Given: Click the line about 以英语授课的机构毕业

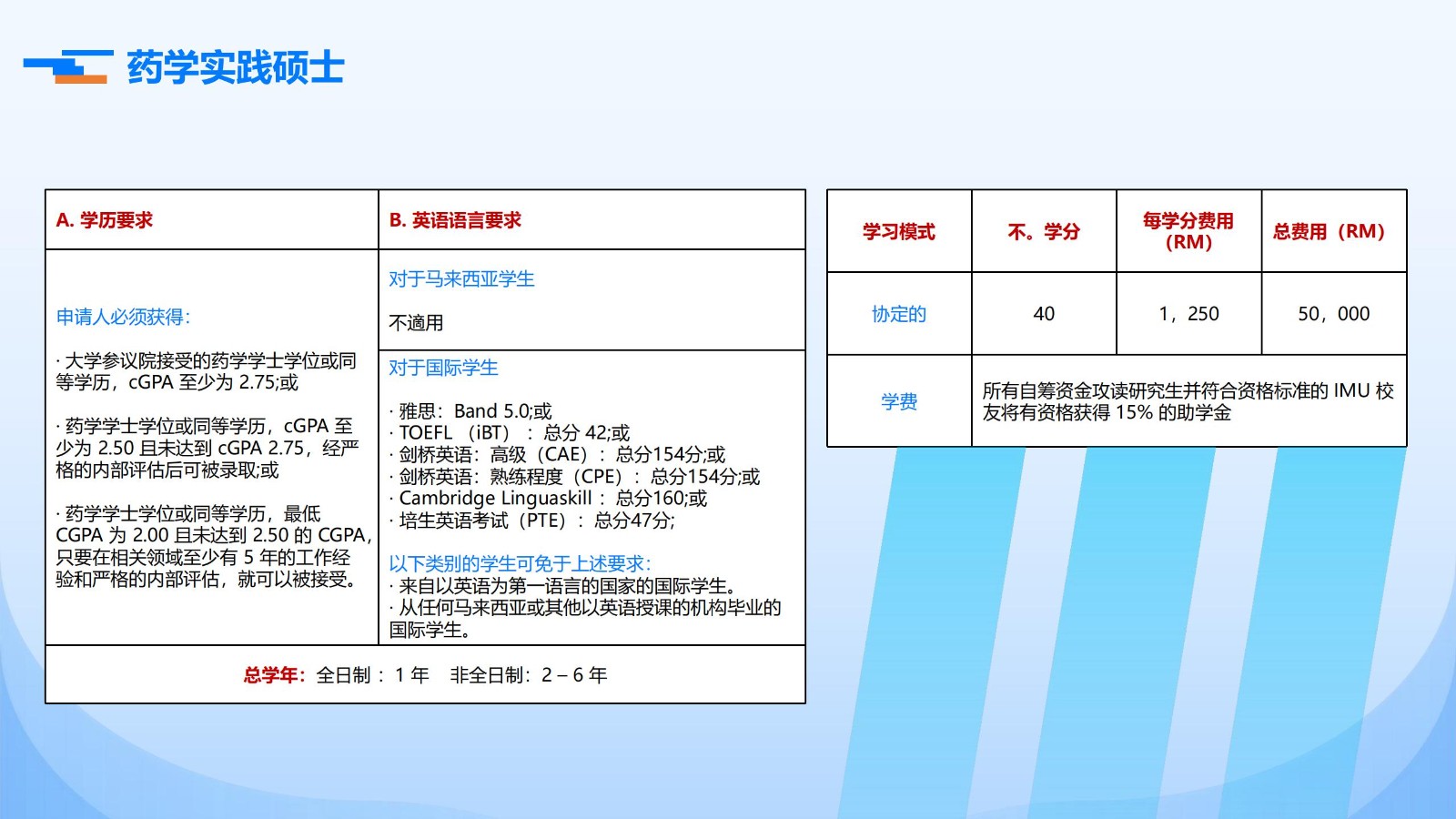Looking at the screenshot, I should 585,619.
